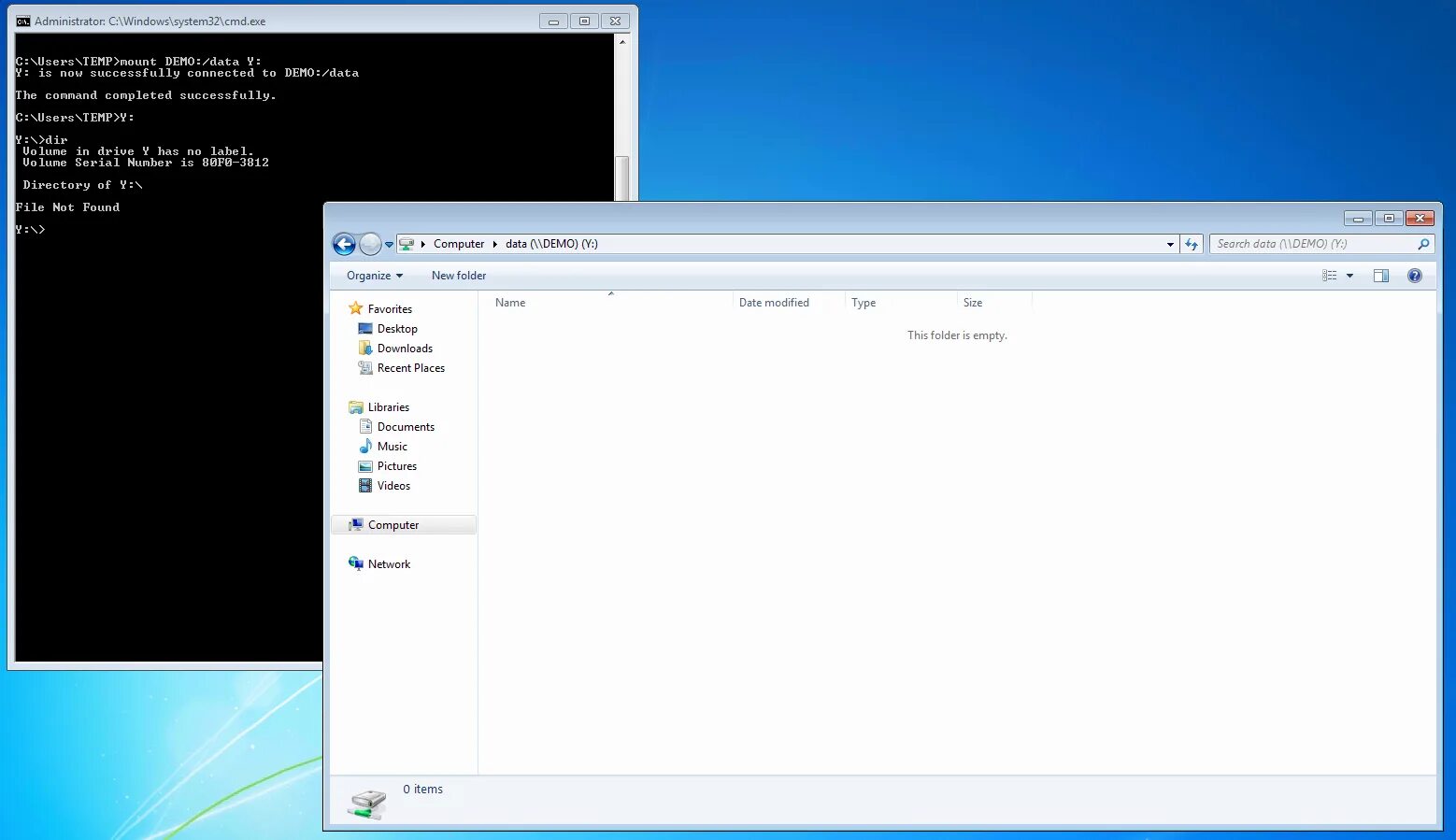
Task: Select Computer in the address breadcrumb
Action: coord(459,244)
